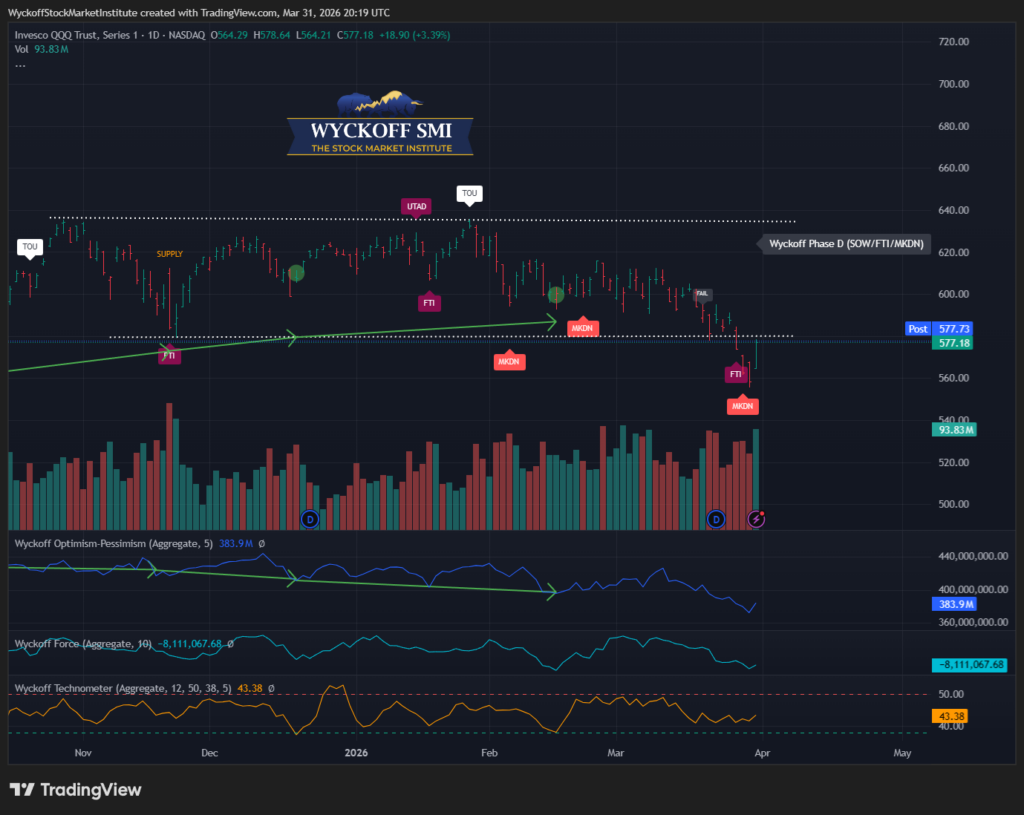
Task: Click the FAIL marker in March
Action: tap(703, 294)
